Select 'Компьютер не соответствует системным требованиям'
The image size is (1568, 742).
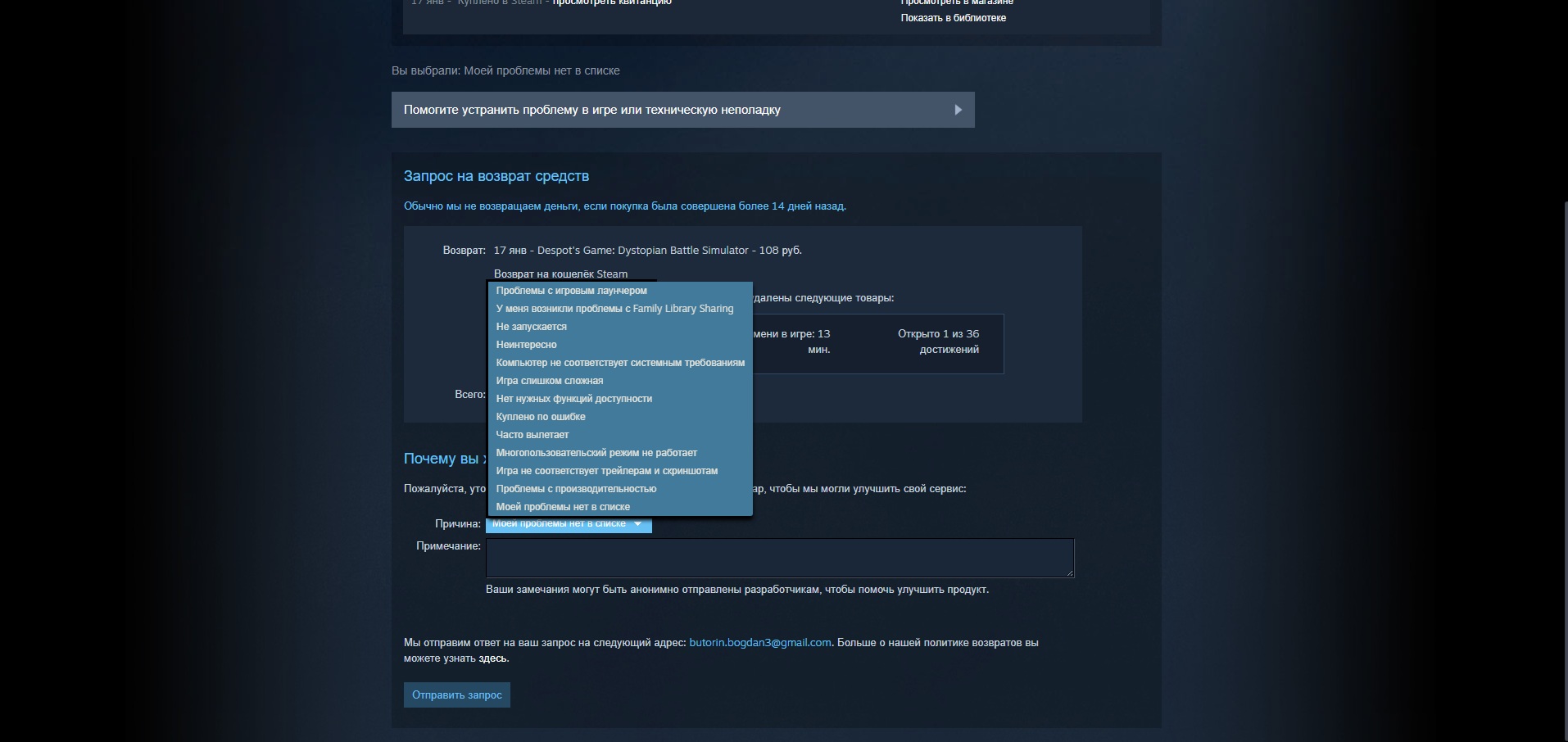click(x=620, y=363)
